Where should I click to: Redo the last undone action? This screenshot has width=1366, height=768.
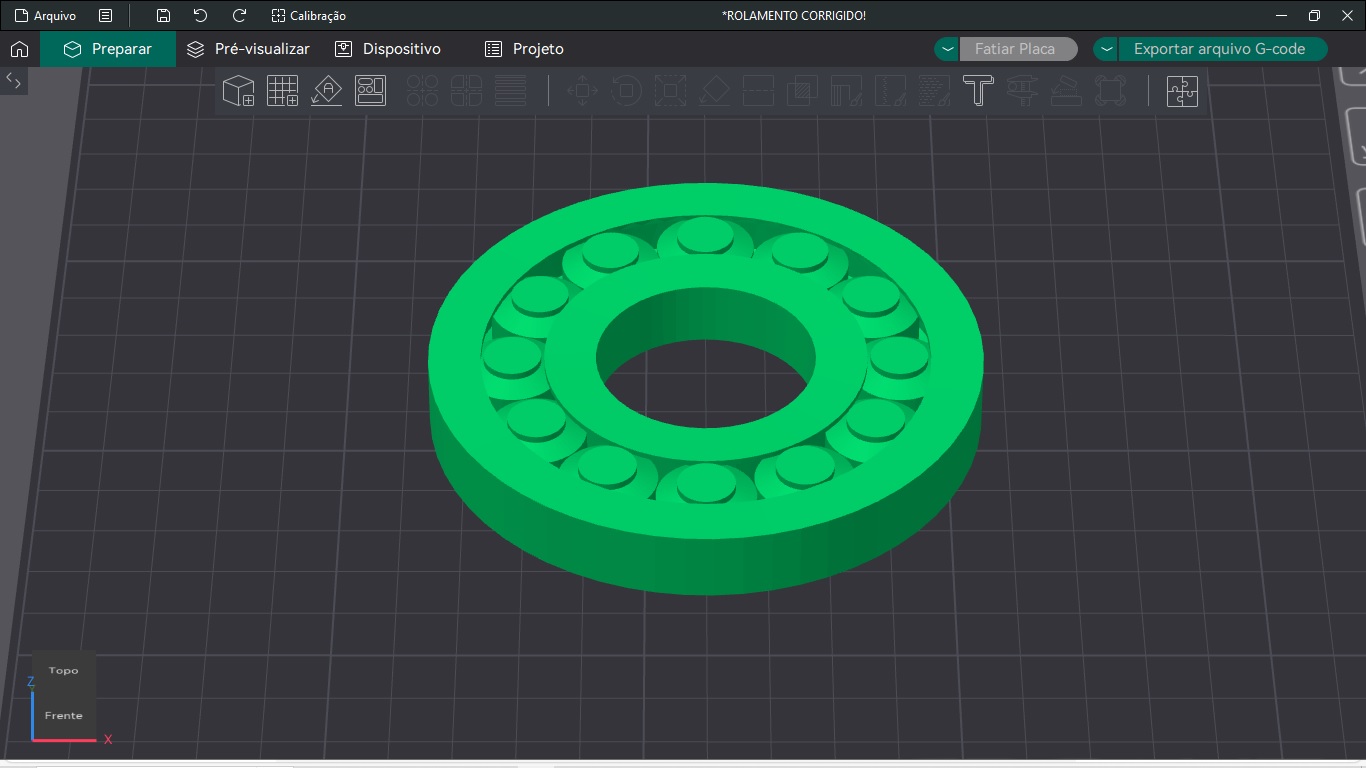tap(239, 16)
